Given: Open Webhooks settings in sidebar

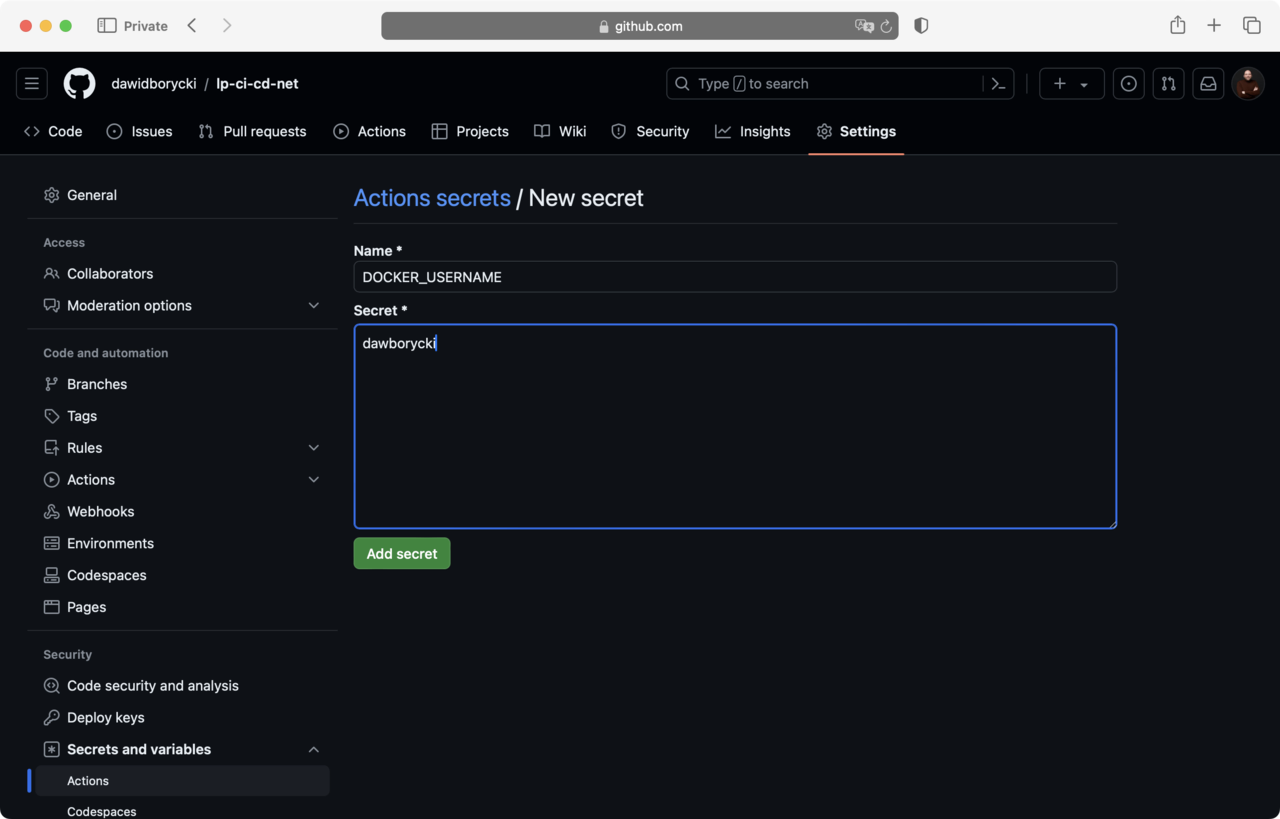Looking at the screenshot, I should point(100,512).
